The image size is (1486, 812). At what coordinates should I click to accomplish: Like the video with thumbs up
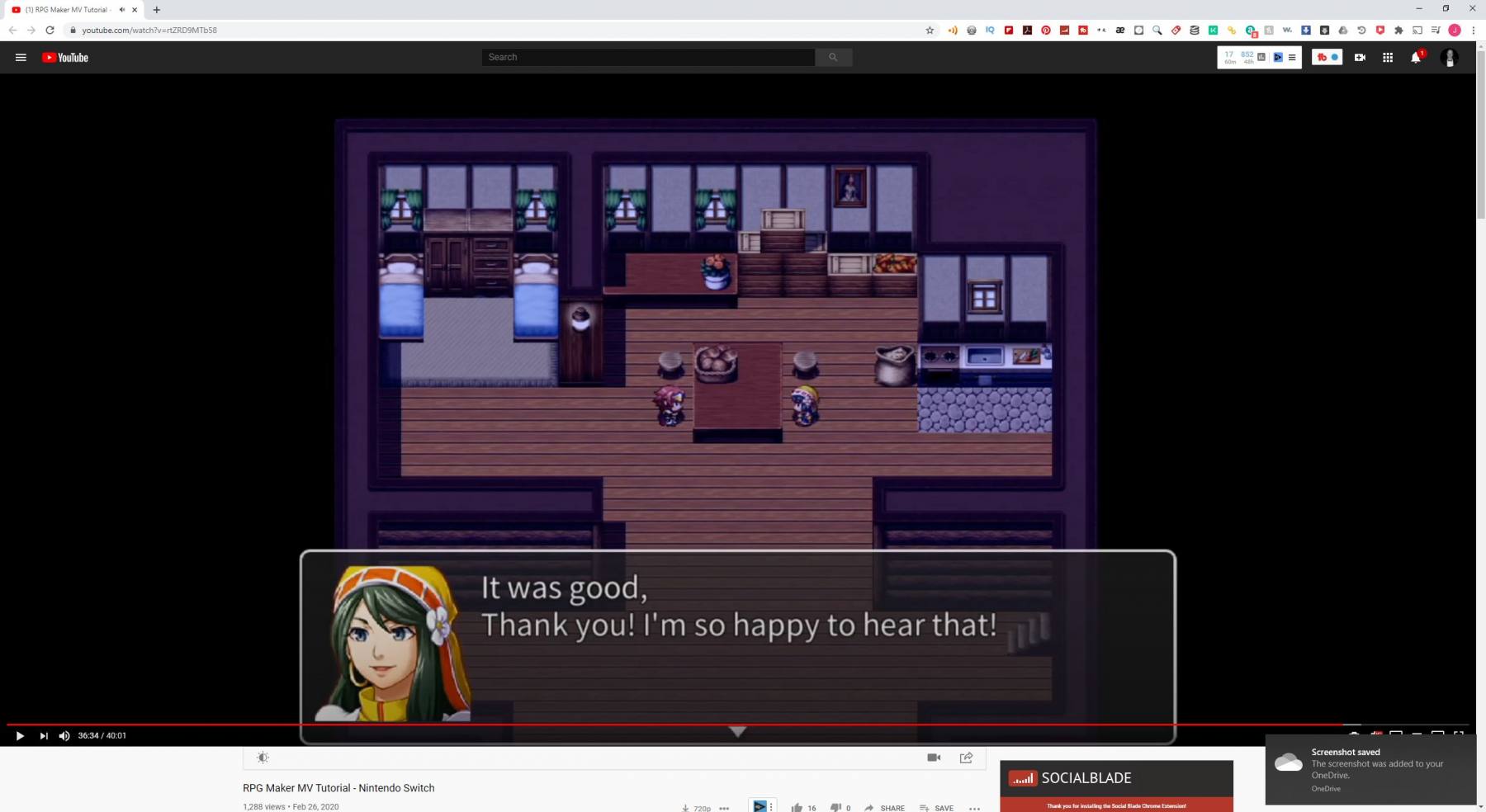tap(797, 808)
